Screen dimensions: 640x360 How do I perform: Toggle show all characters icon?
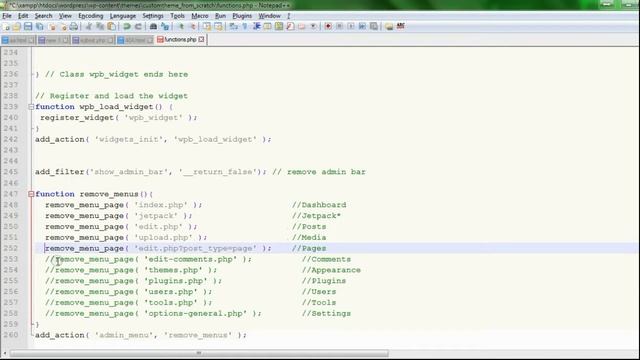click(245, 27)
